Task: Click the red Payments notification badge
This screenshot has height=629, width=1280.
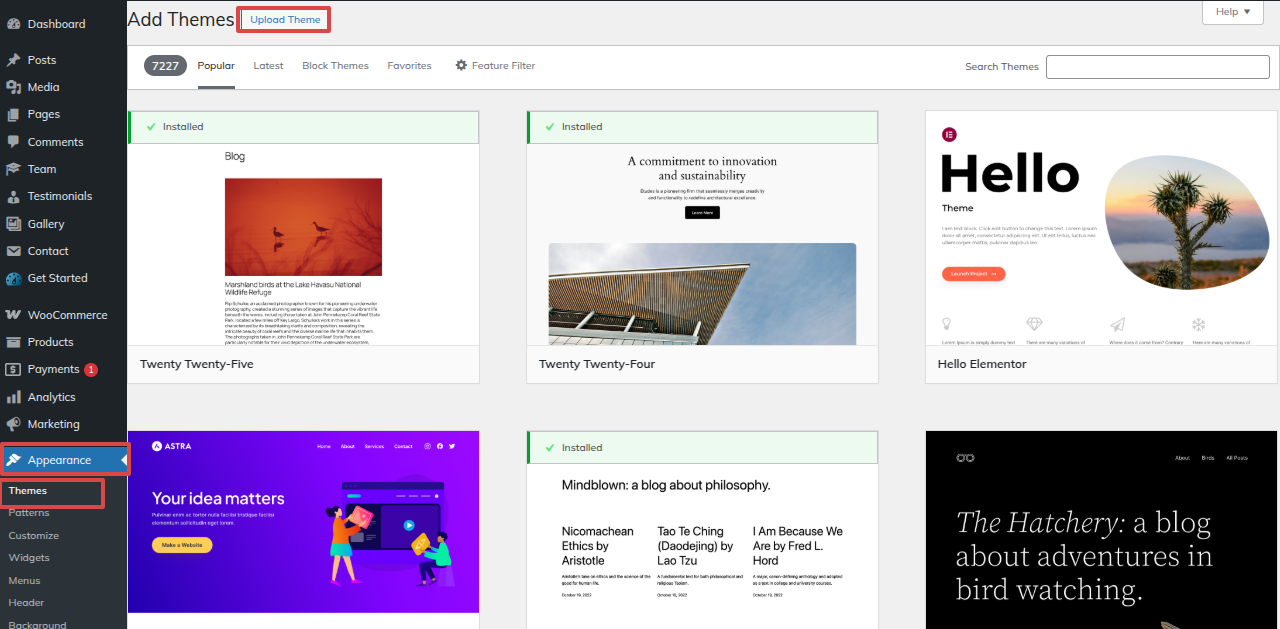Action: [x=91, y=370]
